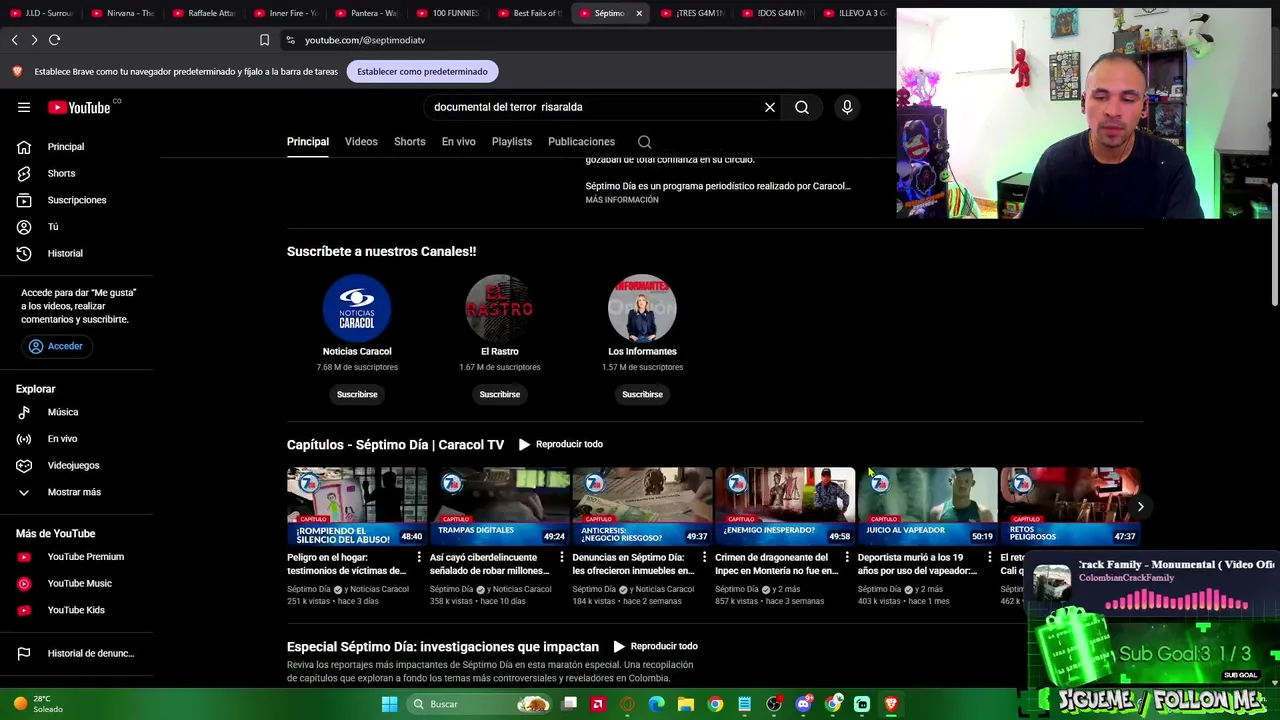This screenshot has width=1280, height=720.
Task: Open options for 'Crimen de dragoneante' video
Action: tap(847, 557)
